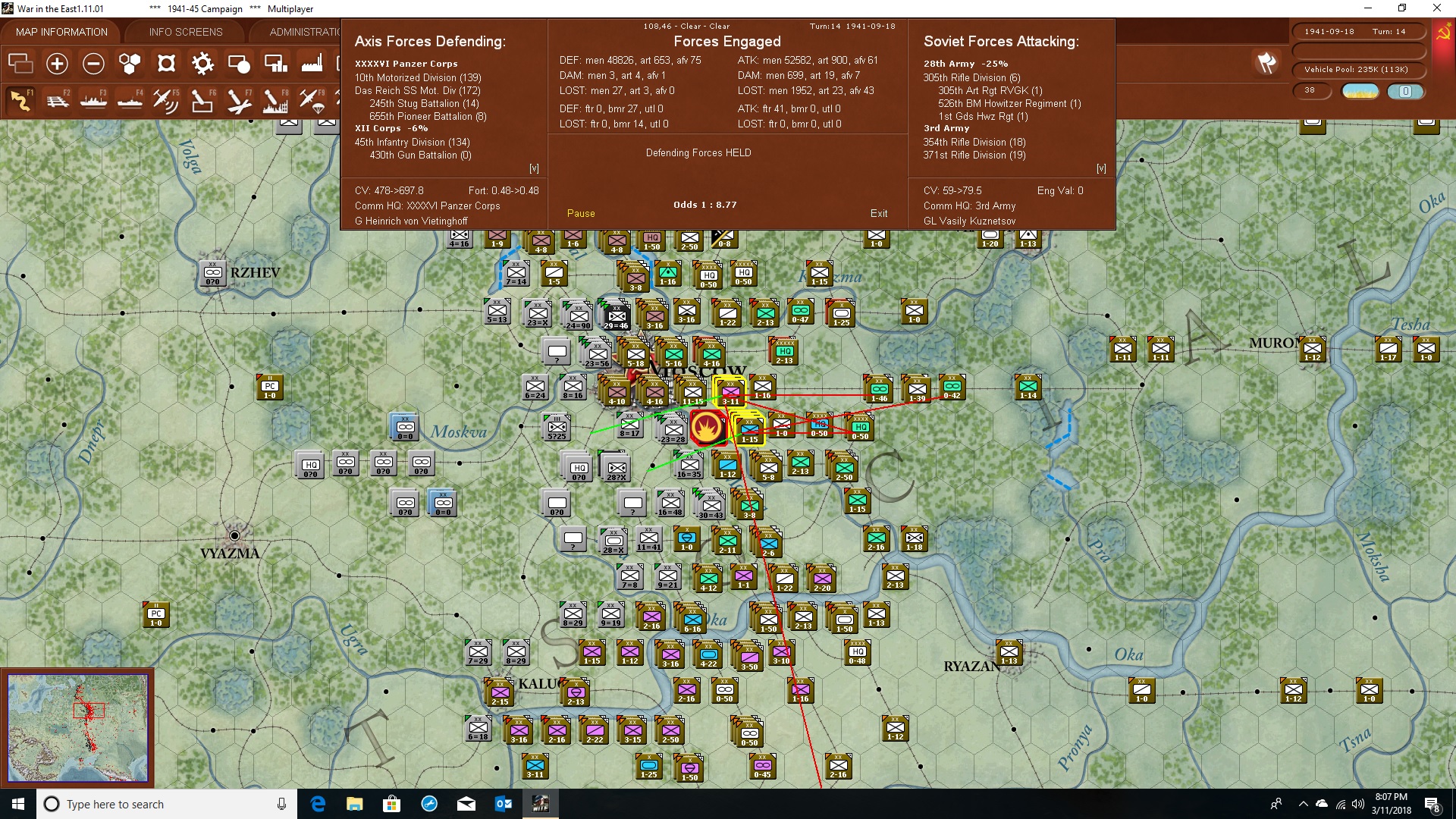Click Pause in the combat report
The width and height of the screenshot is (1456, 819).
[x=581, y=214]
